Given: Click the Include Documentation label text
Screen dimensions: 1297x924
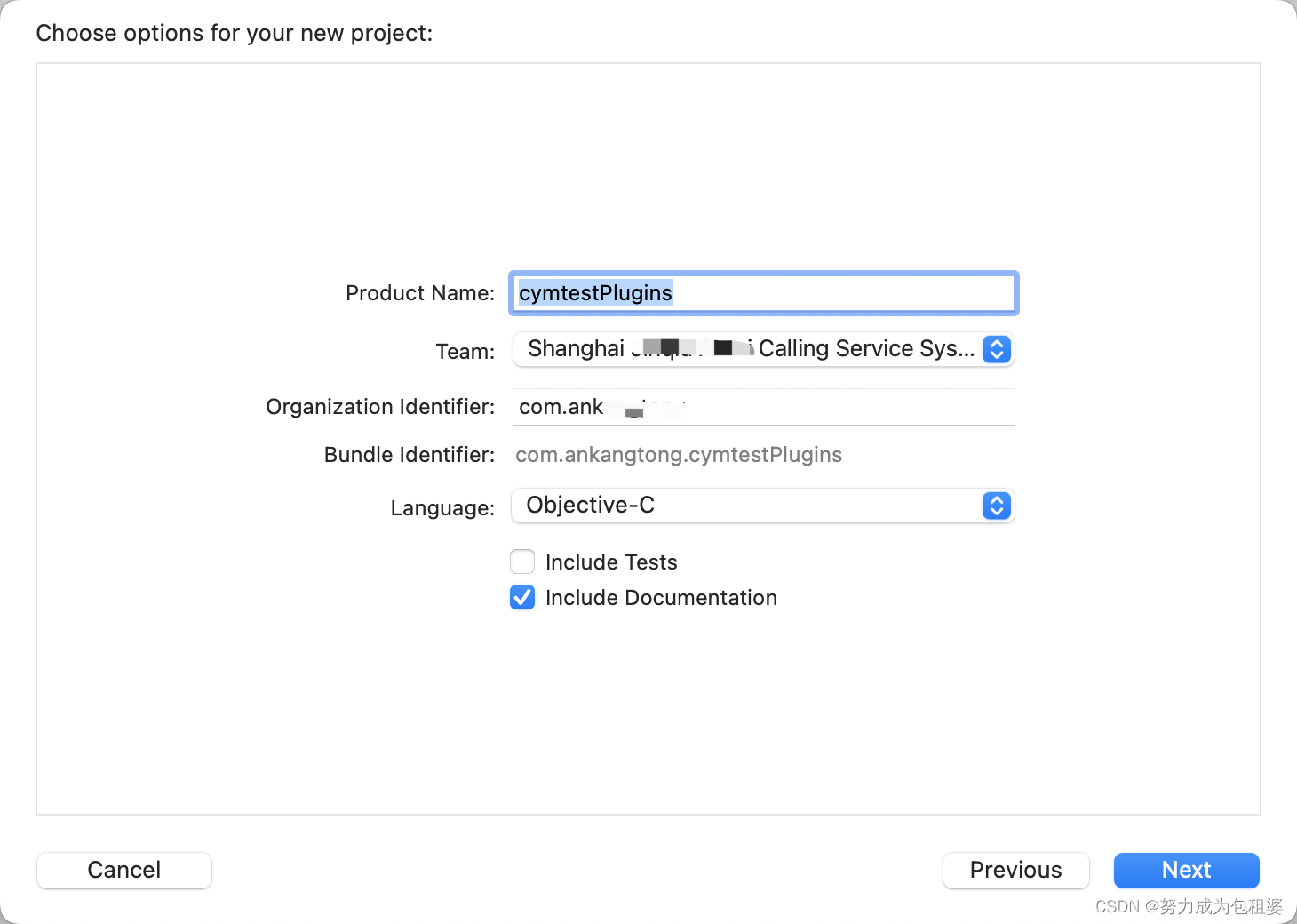Looking at the screenshot, I should pyautogui.click(x=661, y=598).
